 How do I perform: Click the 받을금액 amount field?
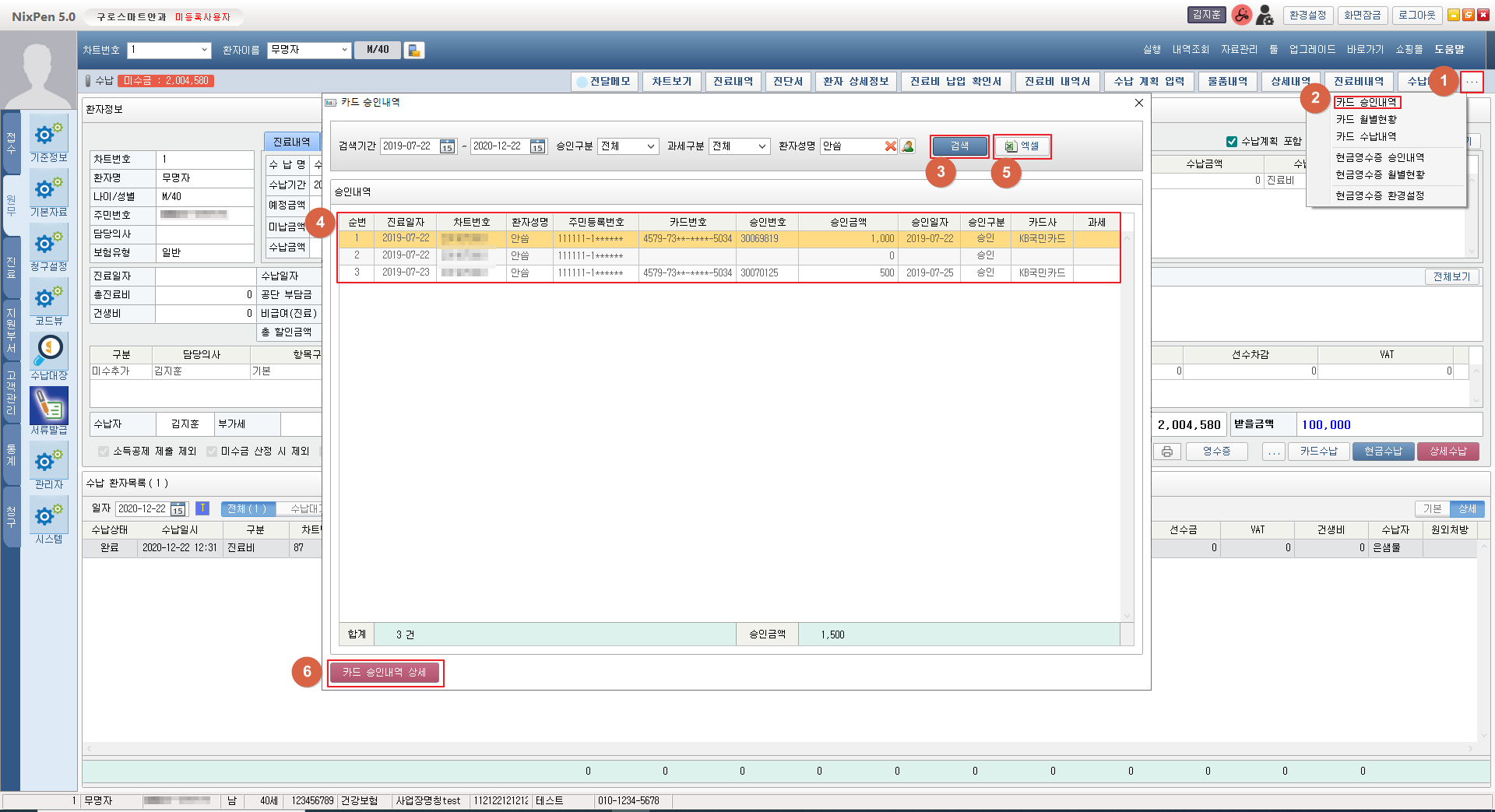[x=1388, y=425]
